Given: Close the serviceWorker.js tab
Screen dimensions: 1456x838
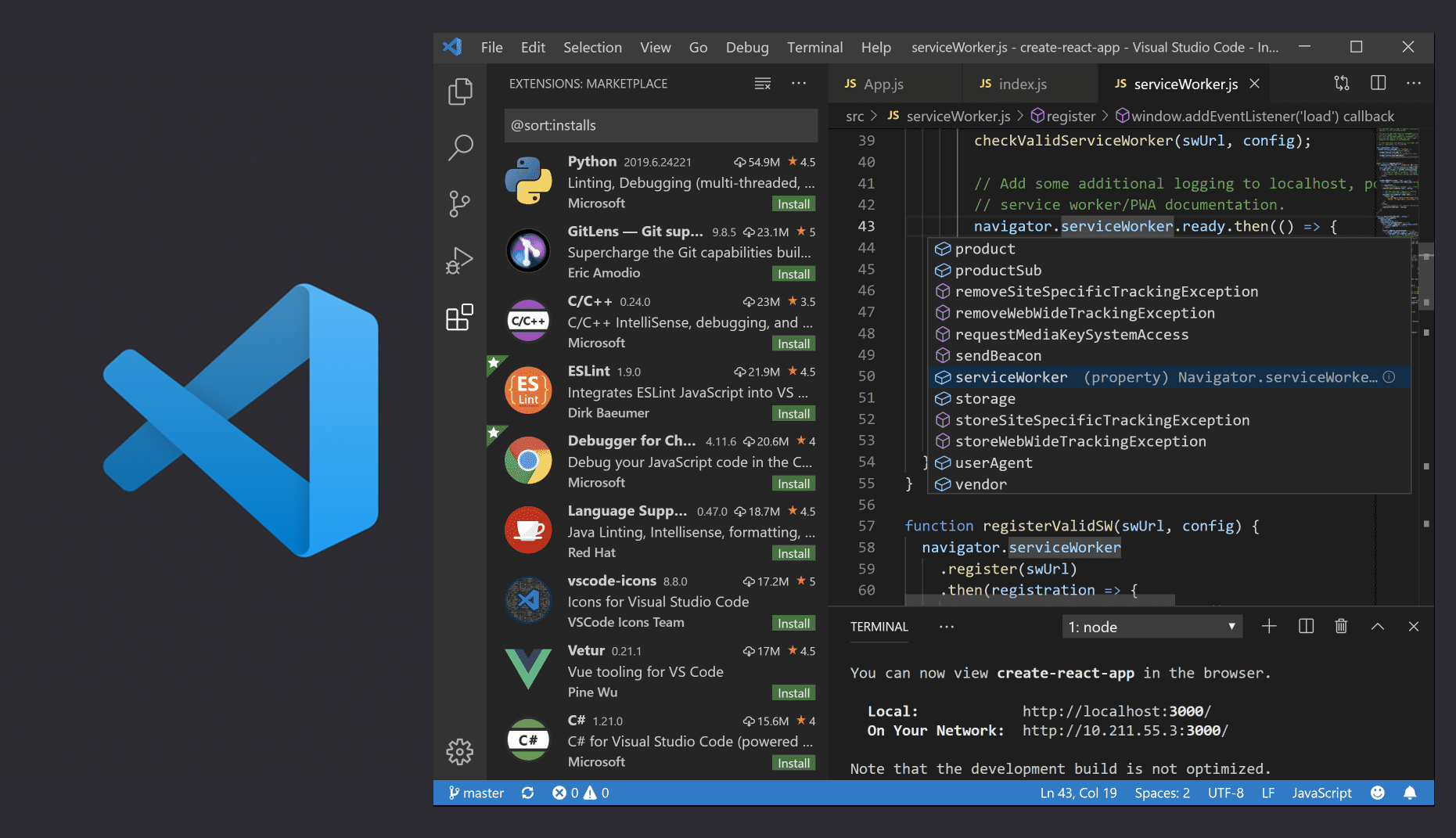Looking at the screenshot, I should point(1255,84).
